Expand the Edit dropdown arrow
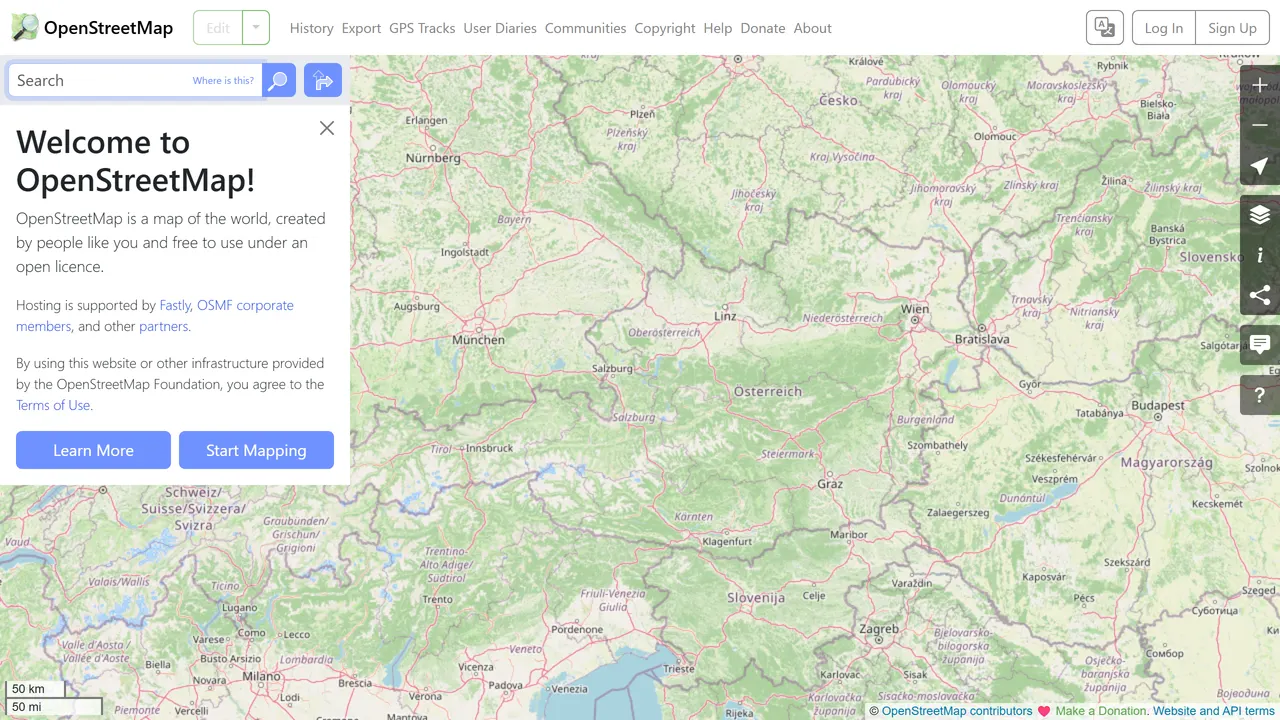Viewport: 1280px width, 720px height. click(x=256, y=28)
